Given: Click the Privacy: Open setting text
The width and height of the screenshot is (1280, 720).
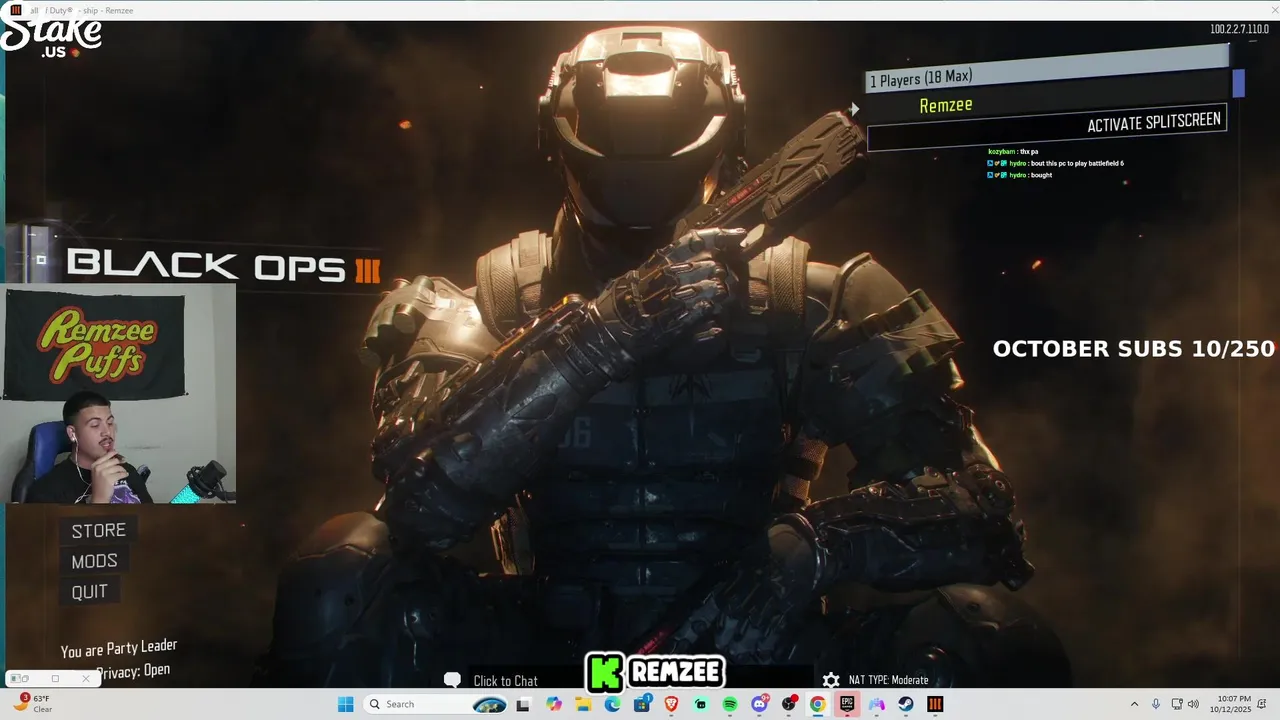Looking at the screenshot, I should point(132,671).
